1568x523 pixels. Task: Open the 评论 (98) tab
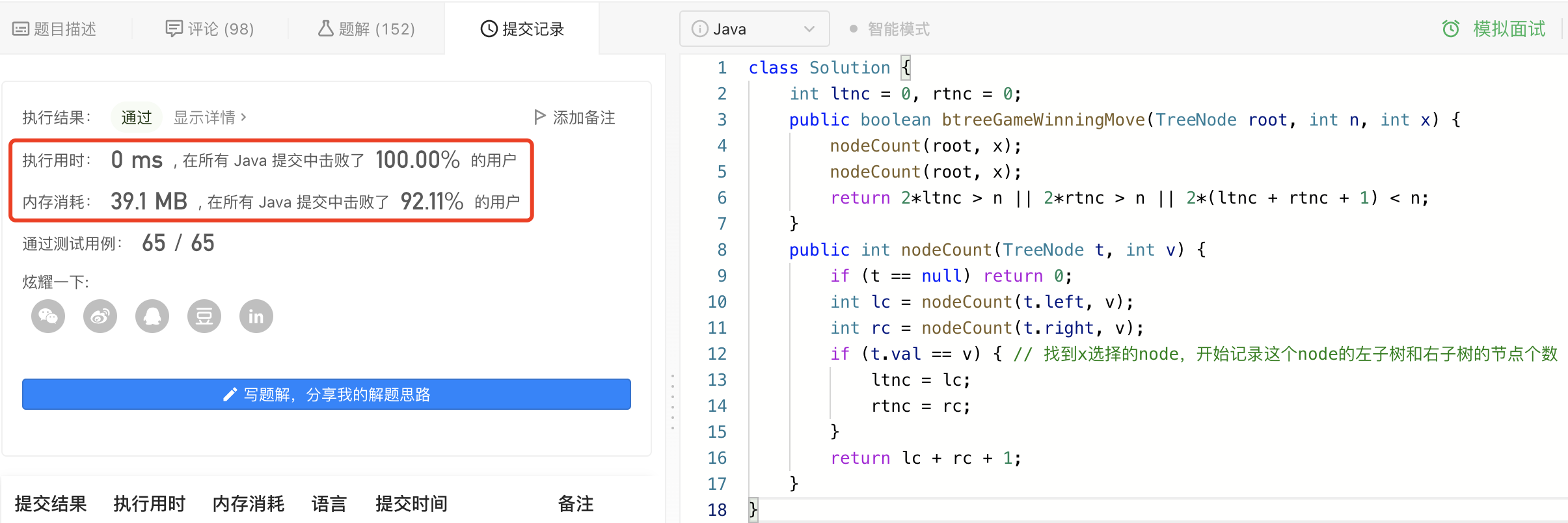tap(210, 29)
